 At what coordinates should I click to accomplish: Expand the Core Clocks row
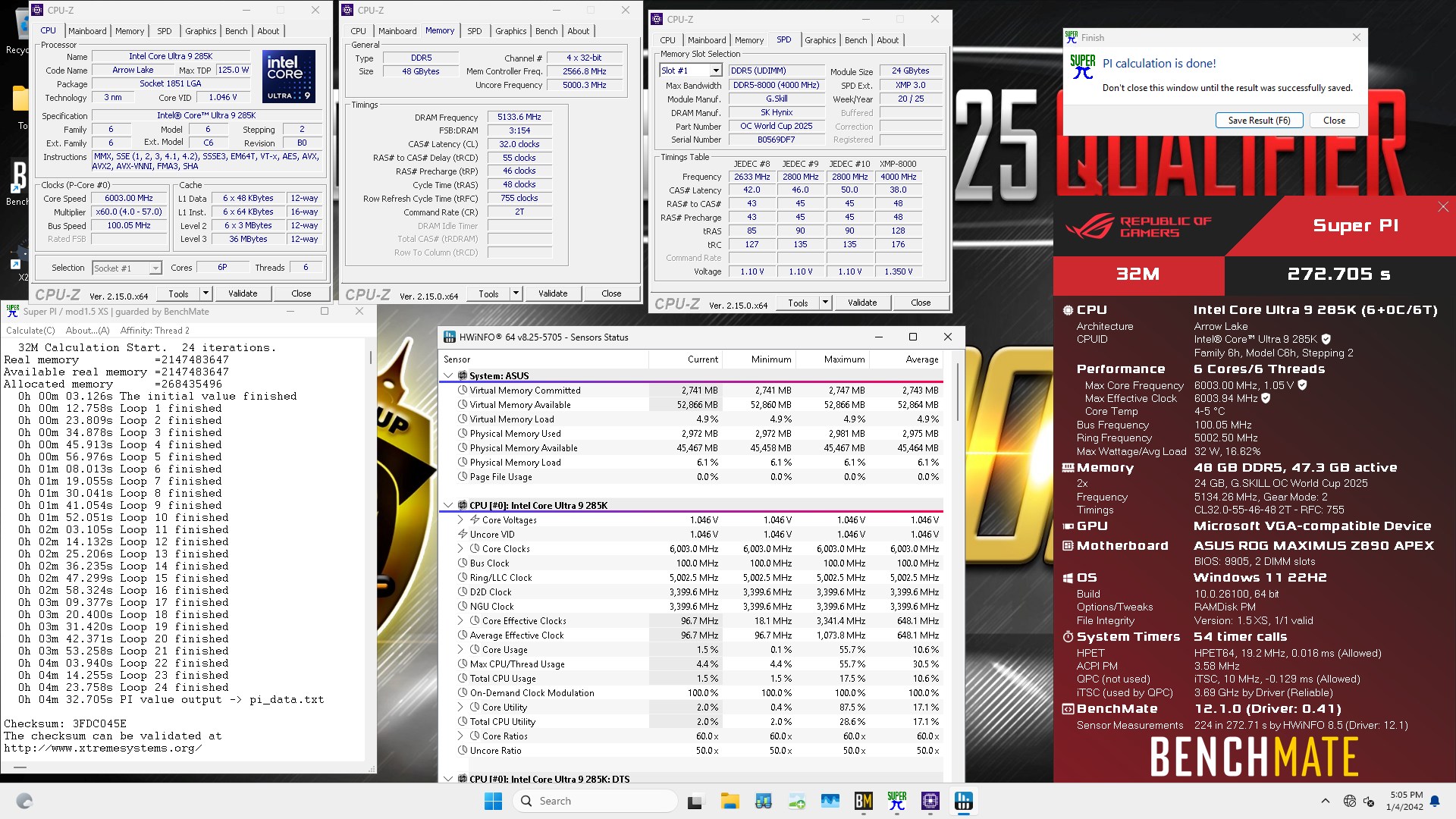tap(460, 549)
